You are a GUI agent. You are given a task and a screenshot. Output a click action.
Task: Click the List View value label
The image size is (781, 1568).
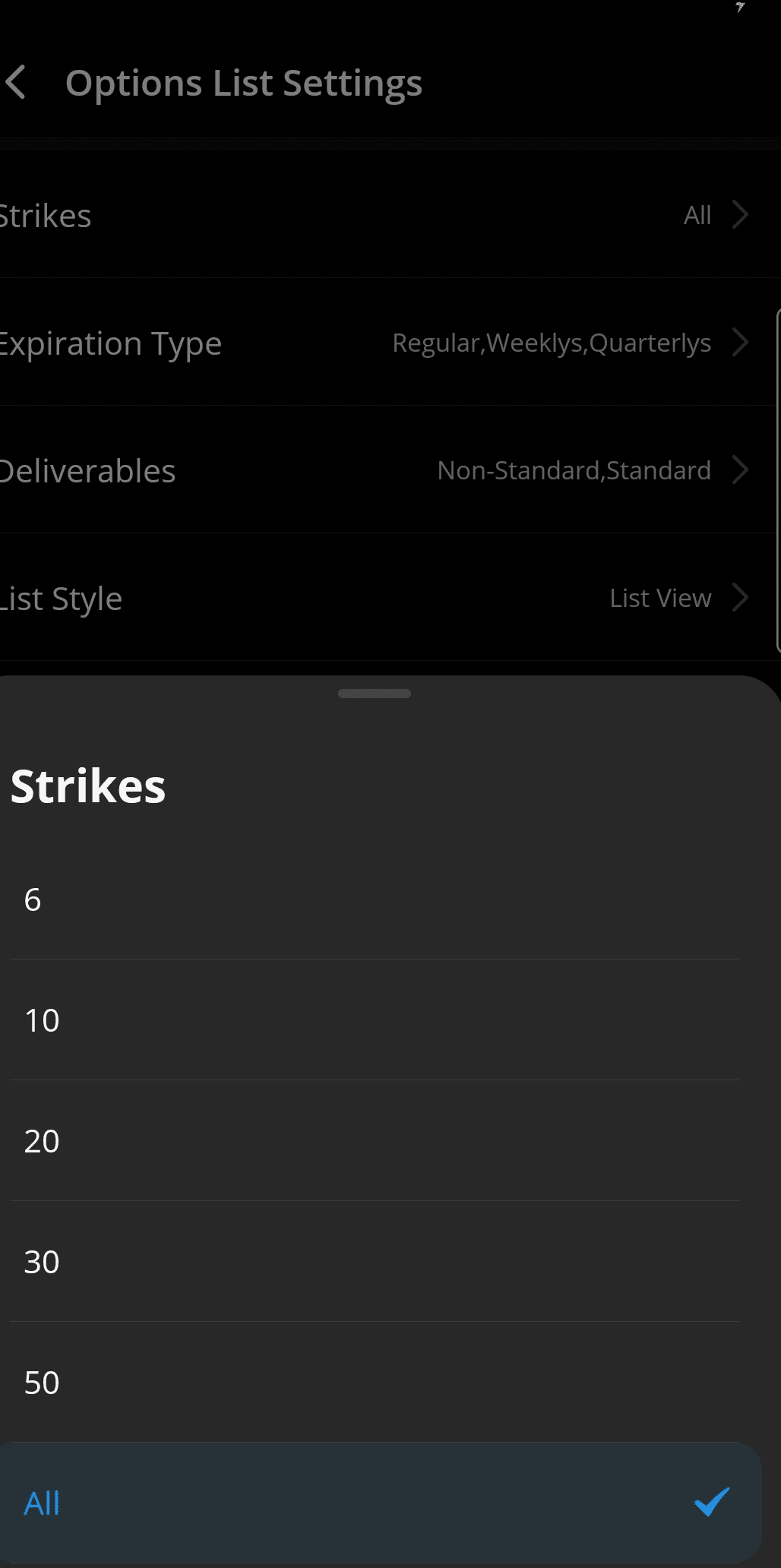660,598
